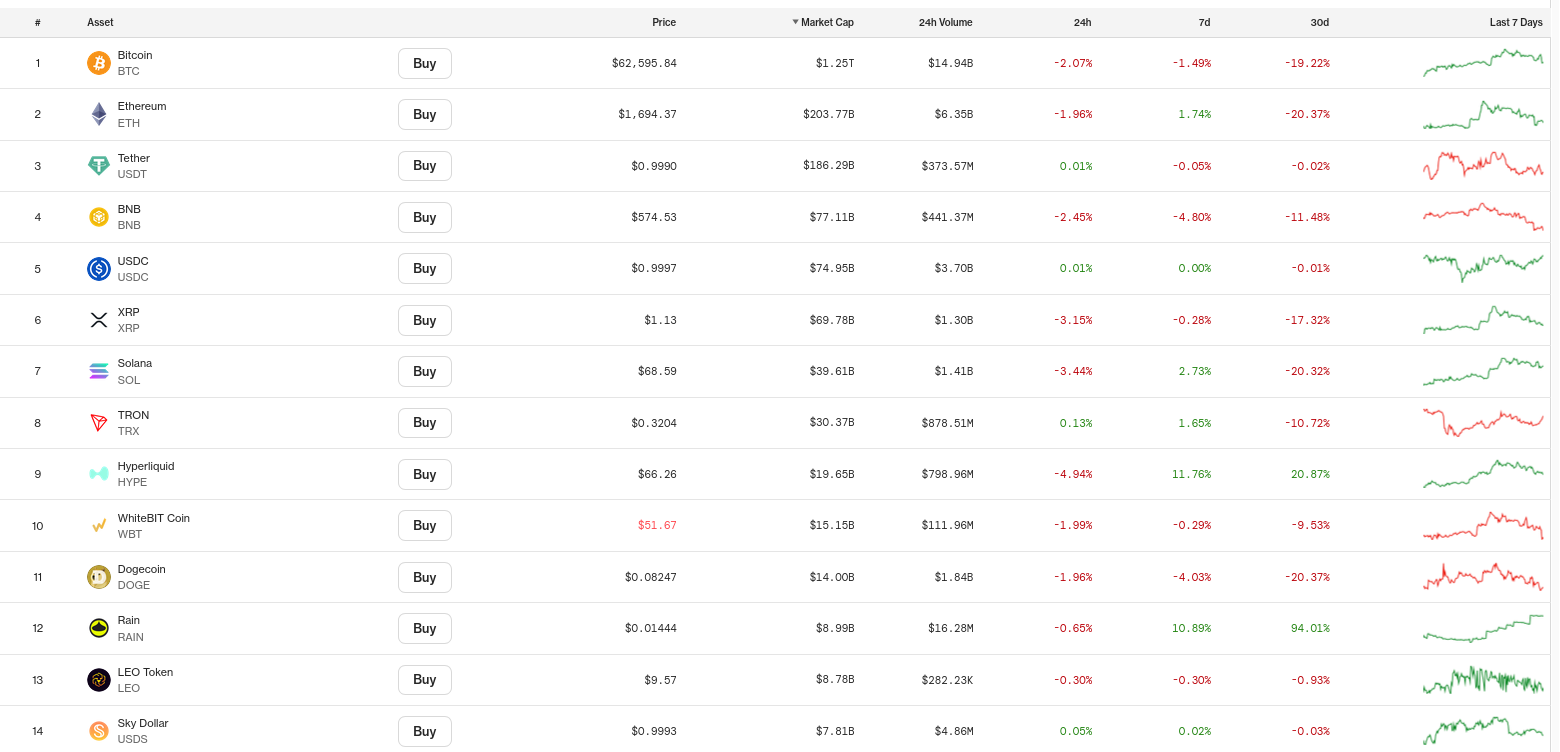This screenshot has width=1560, height=752.
Task: Click the Solana striped logo icon
Action: point(99,371)
